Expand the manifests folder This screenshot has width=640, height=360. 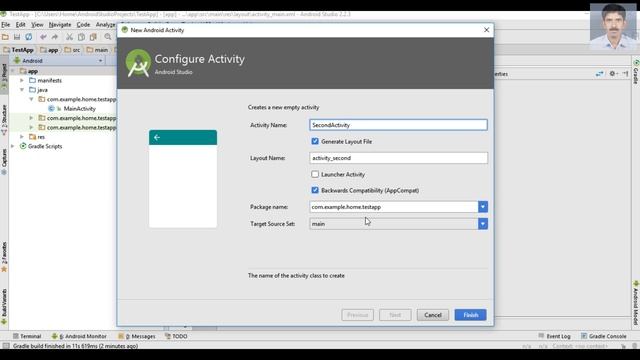pos(22,80)
